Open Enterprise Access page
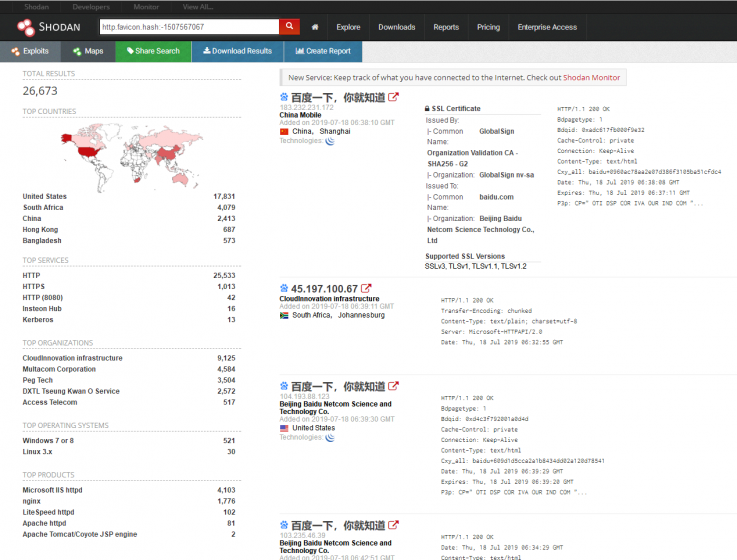 tap(547, 27)
